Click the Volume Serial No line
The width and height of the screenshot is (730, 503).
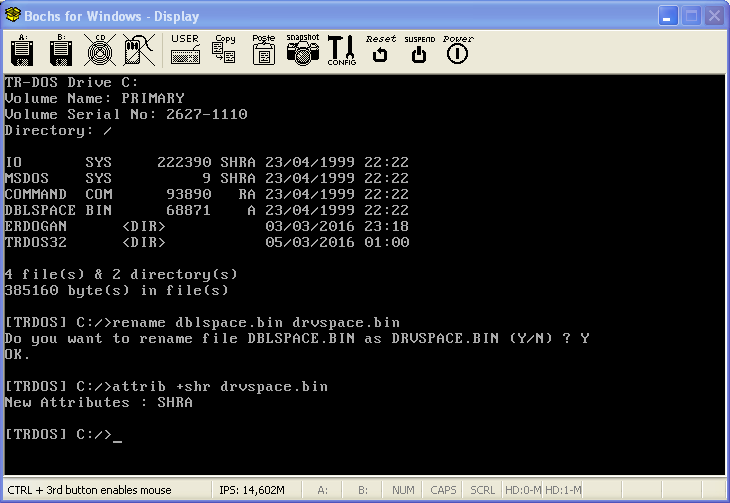tap(126, 115)
